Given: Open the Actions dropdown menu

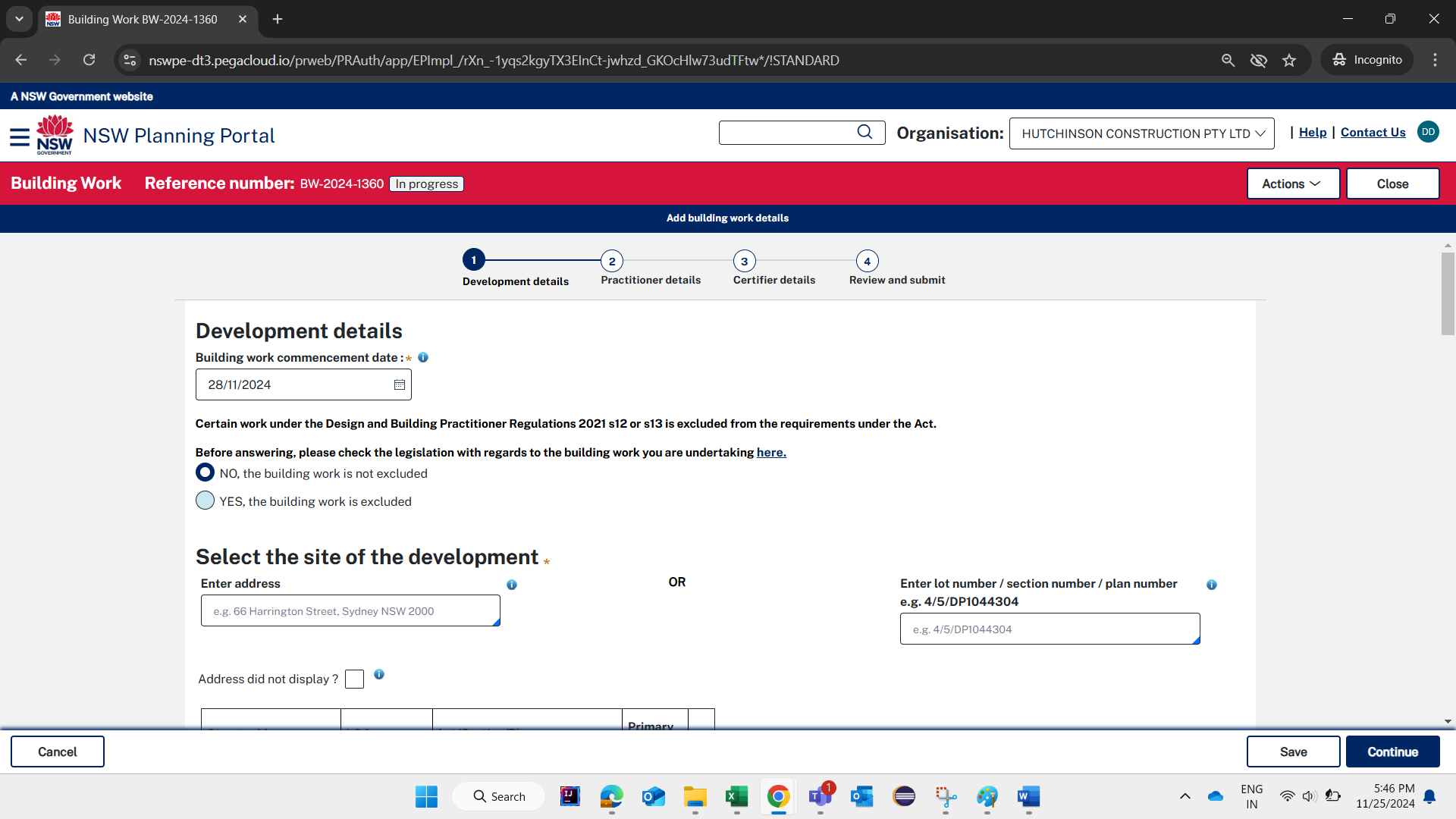Looking at the screenshot, I should coord(1293,184).
